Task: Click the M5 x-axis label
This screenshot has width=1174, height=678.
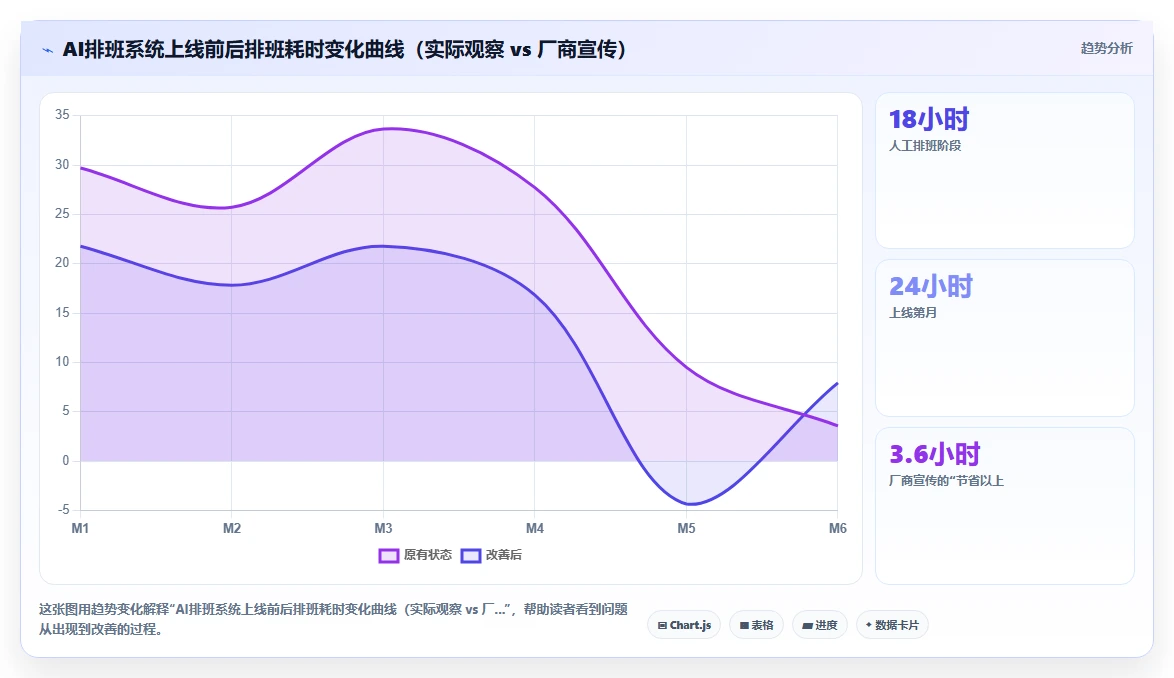Action: 687,528
